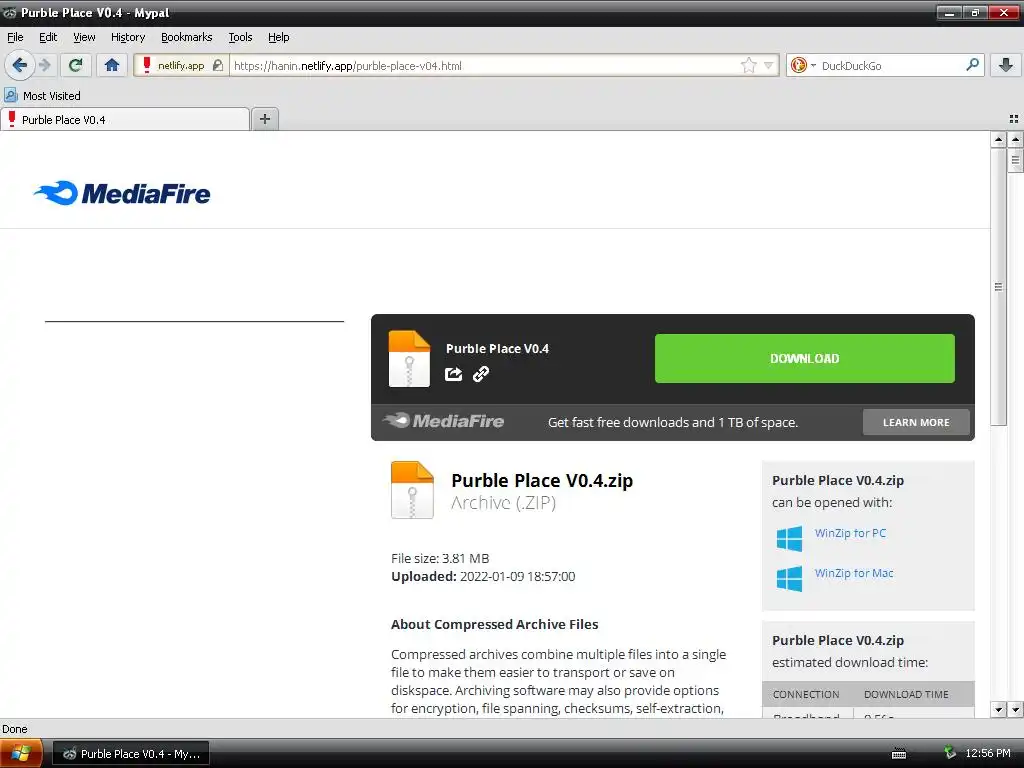Click the outer scrollbar down arrow
Image resolution: width=1024 pixels, height=768 pixels.
point(1016,709)
